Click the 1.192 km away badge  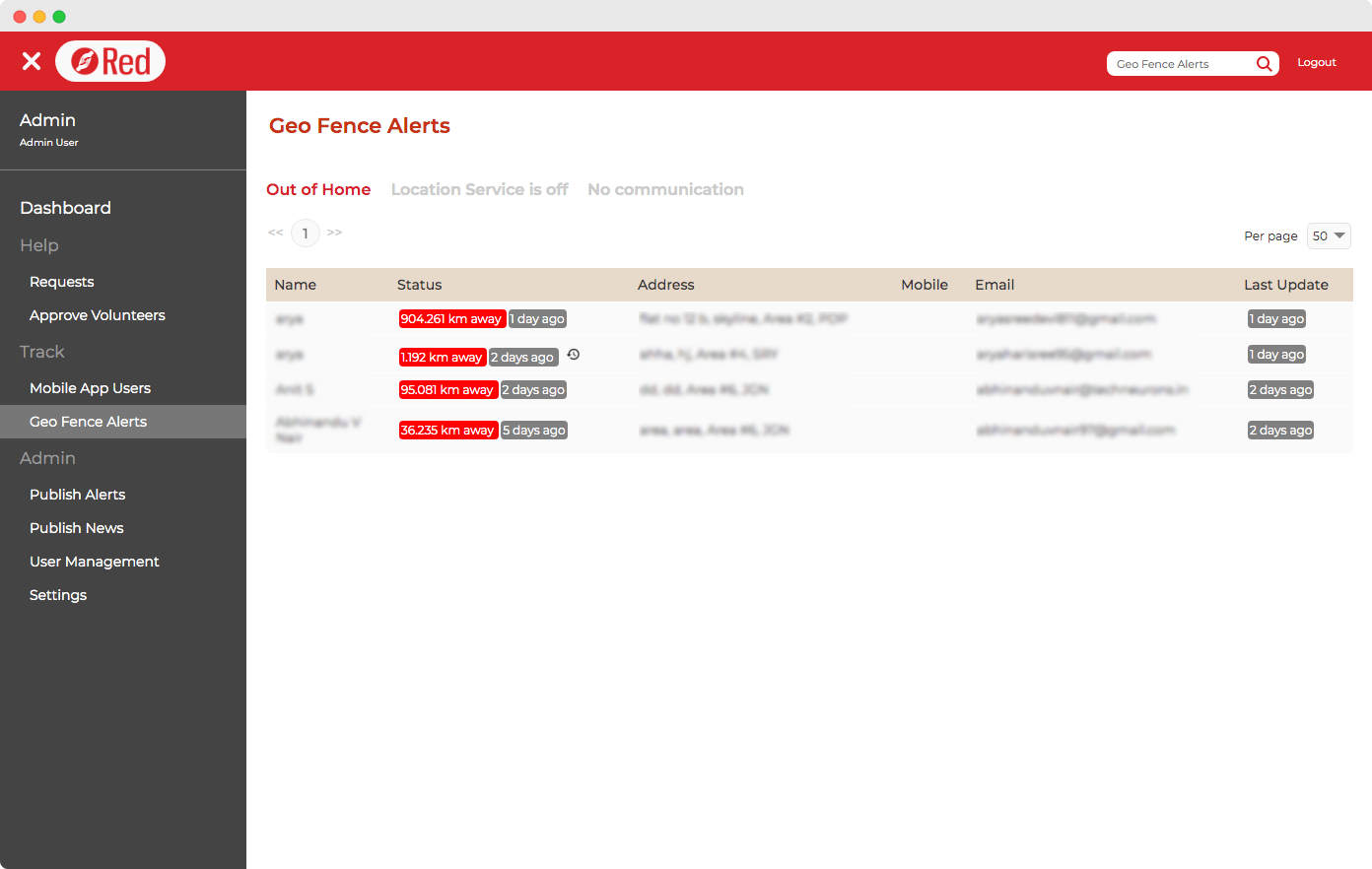click(442, 358)
